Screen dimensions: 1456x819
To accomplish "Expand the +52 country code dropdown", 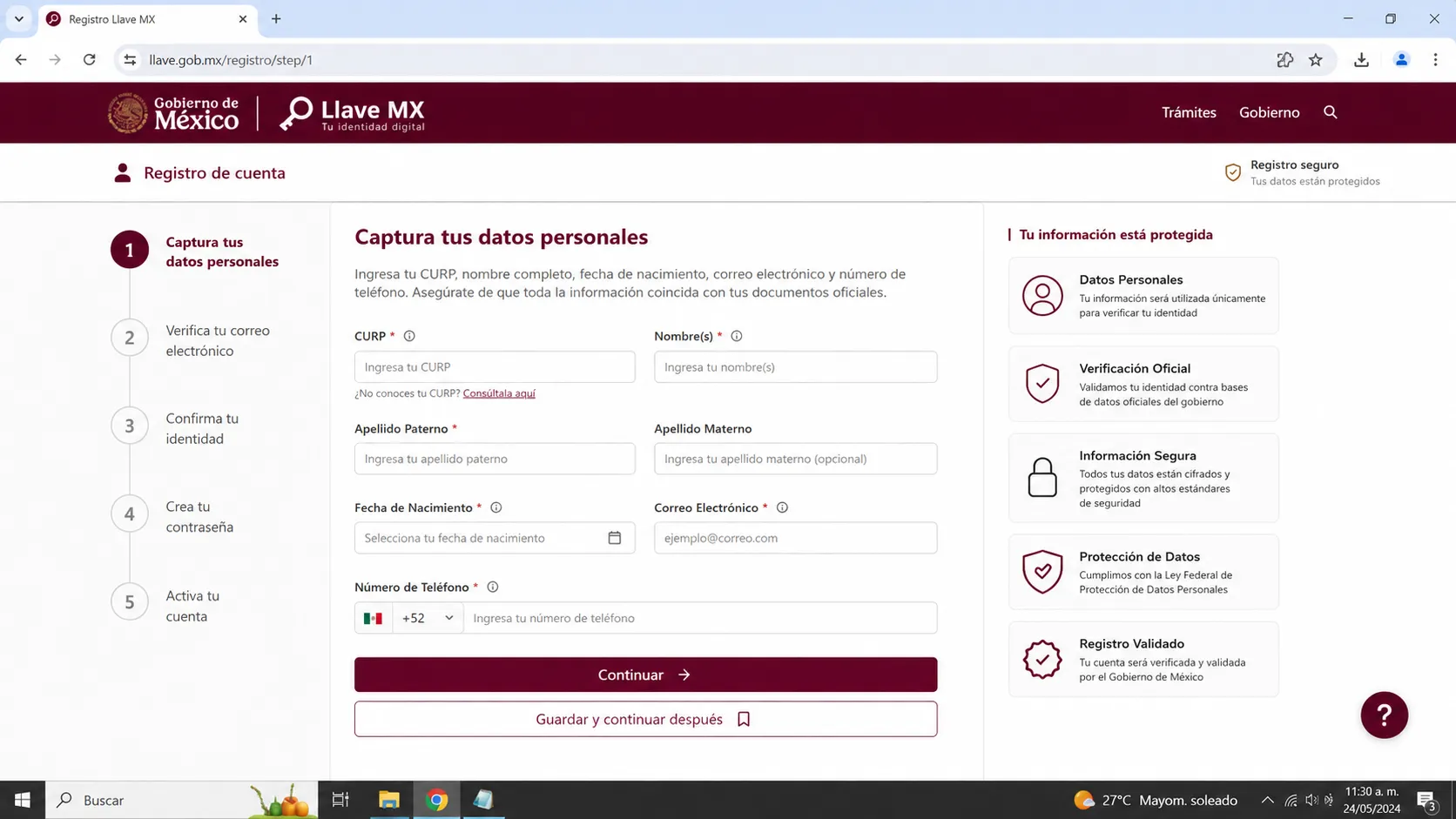I will (x=428, y=618).
